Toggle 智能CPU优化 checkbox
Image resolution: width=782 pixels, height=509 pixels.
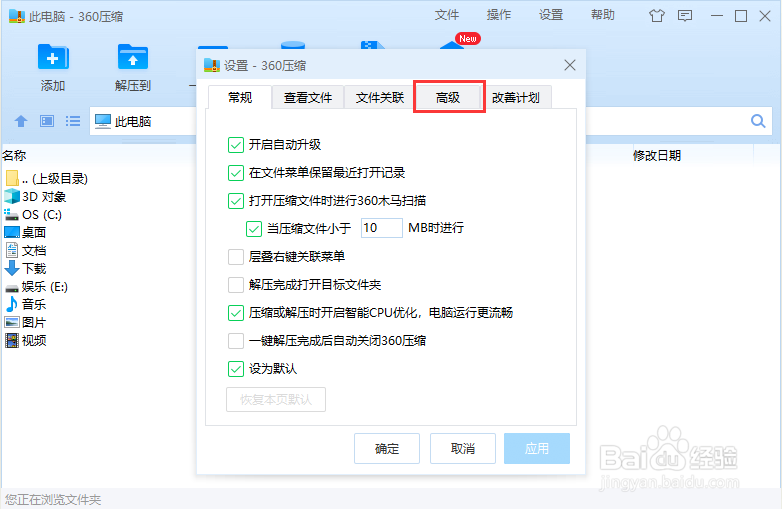coord(235,313)
